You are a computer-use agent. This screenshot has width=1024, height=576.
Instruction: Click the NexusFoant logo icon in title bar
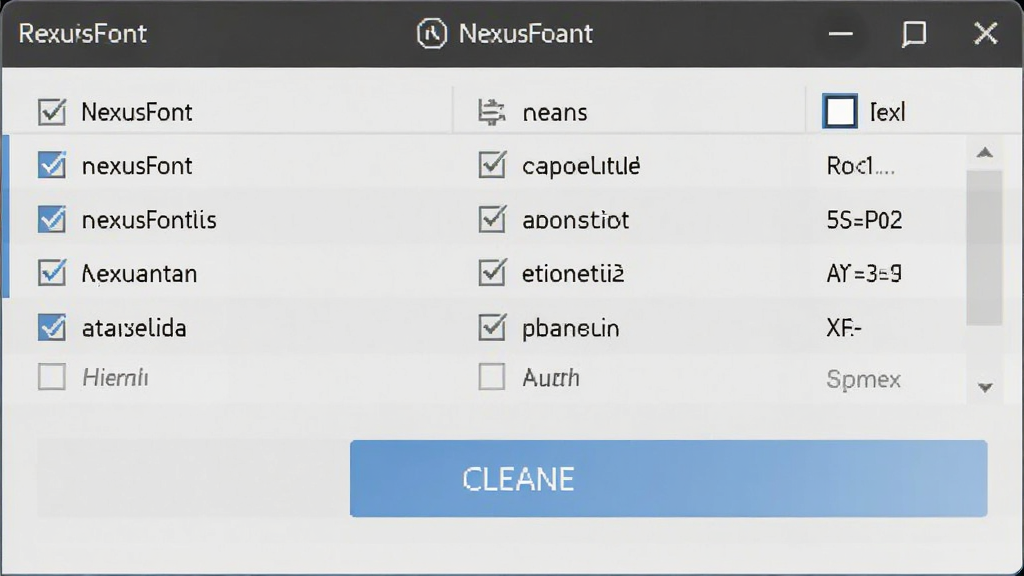click(432, 33)
